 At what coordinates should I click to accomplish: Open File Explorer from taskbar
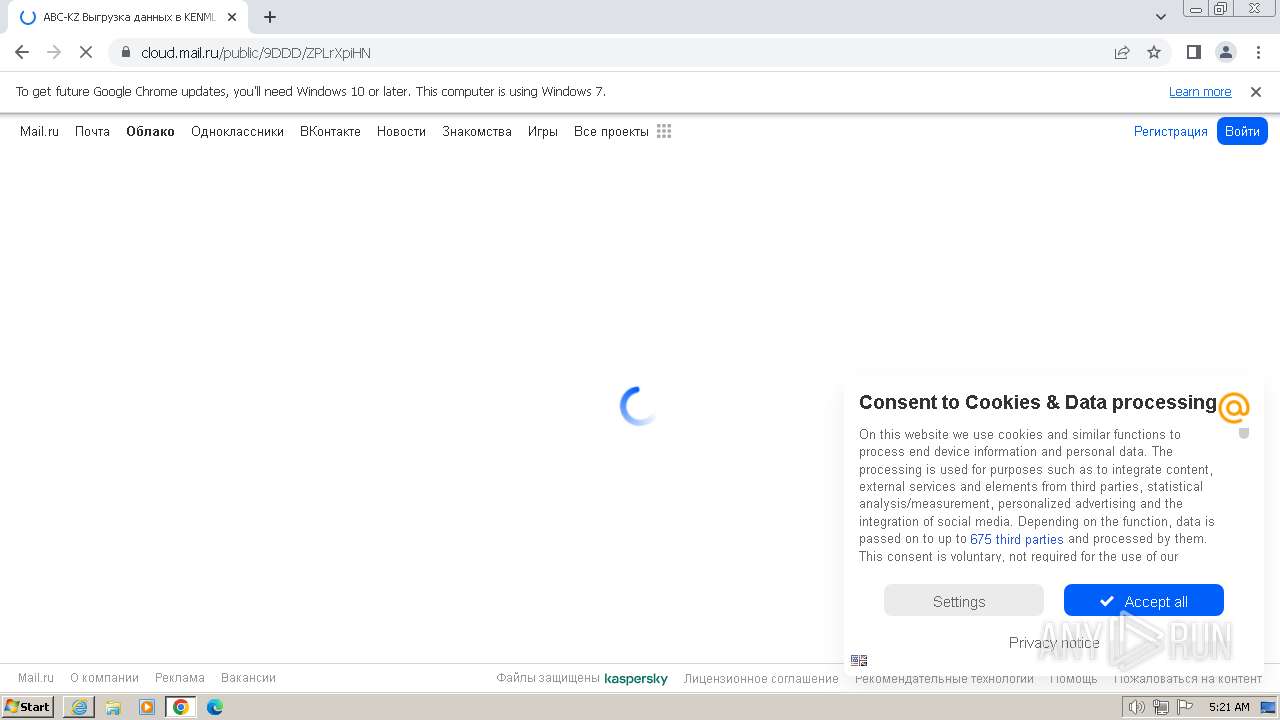(x=113, y=707)
